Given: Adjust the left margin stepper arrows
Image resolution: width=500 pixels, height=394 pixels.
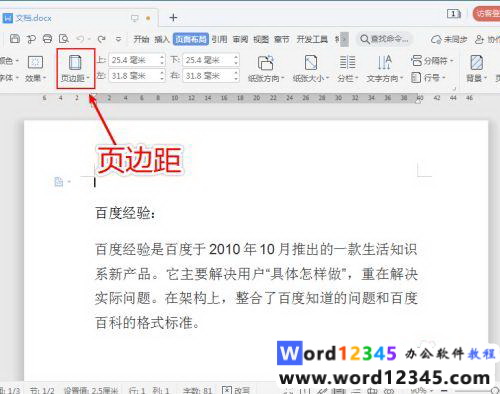Looking at the screenshot, I should (162, 76).
